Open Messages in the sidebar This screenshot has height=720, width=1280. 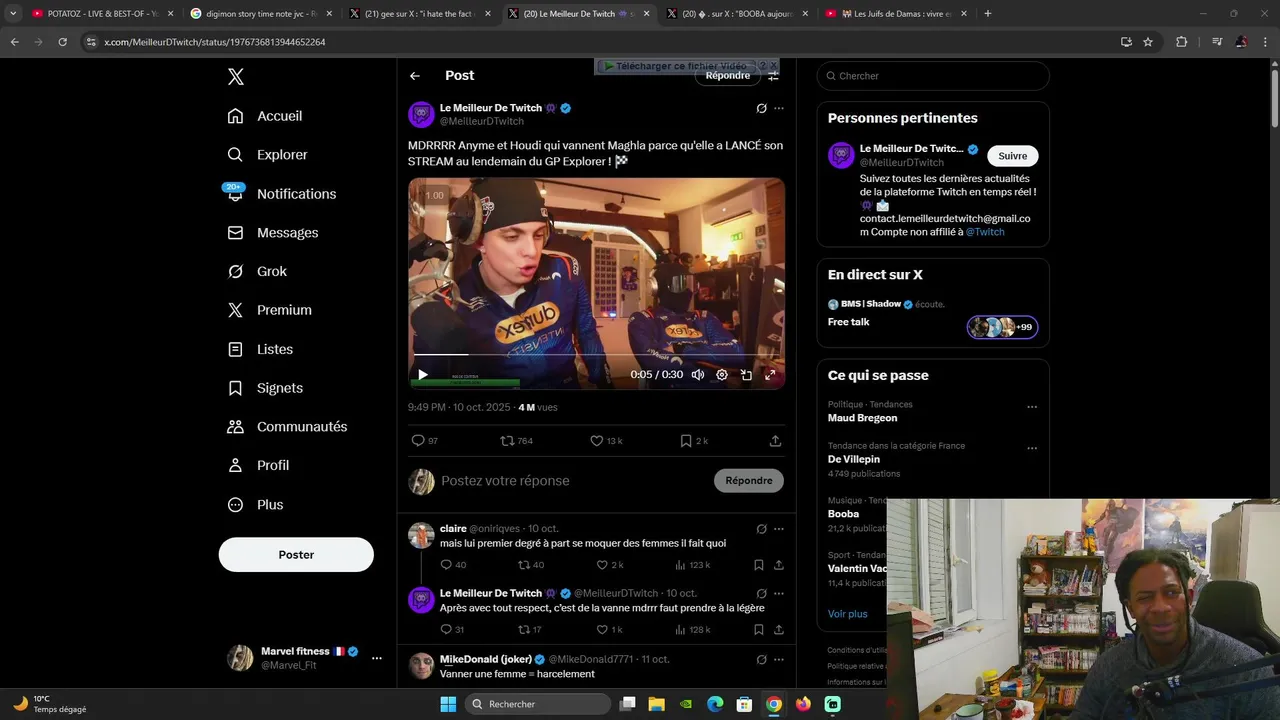coord(272,233)
